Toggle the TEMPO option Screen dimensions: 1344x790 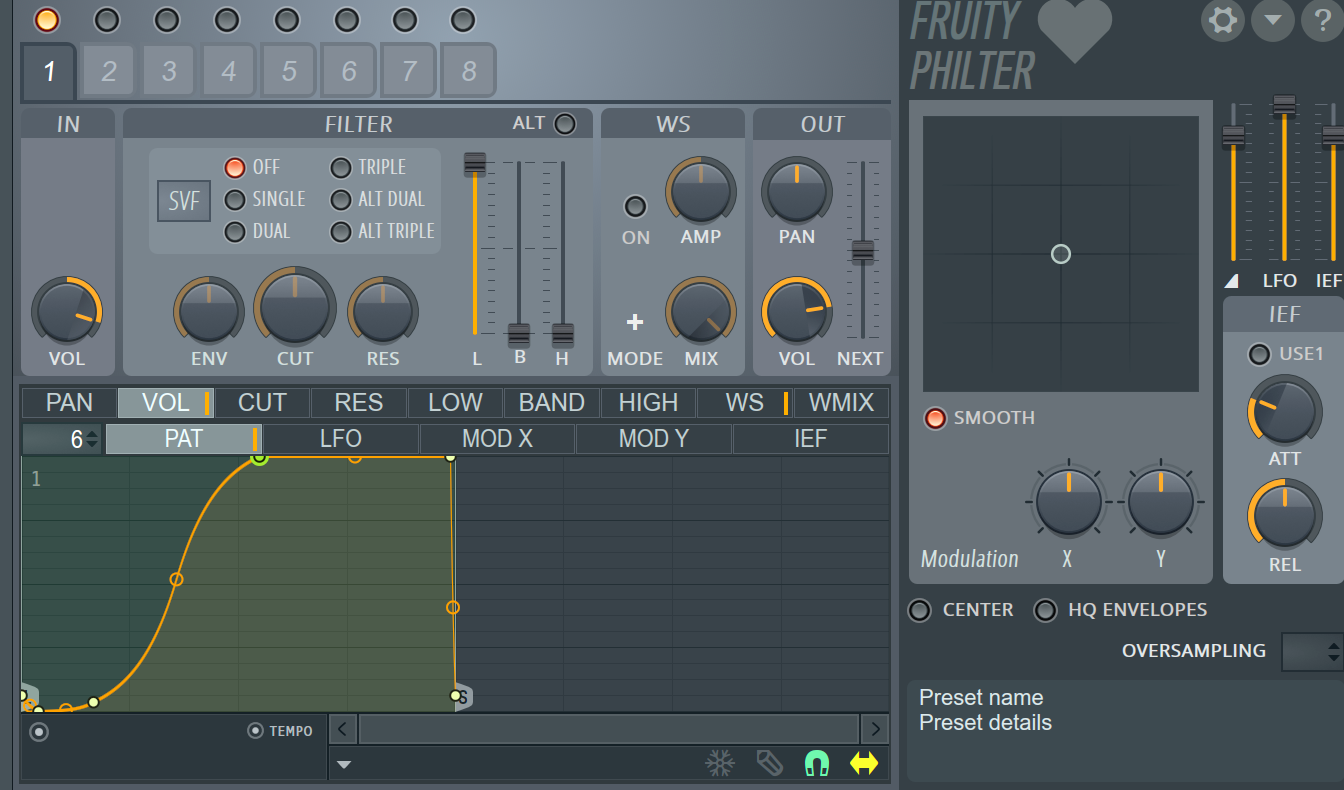click(x=255, y=731)
